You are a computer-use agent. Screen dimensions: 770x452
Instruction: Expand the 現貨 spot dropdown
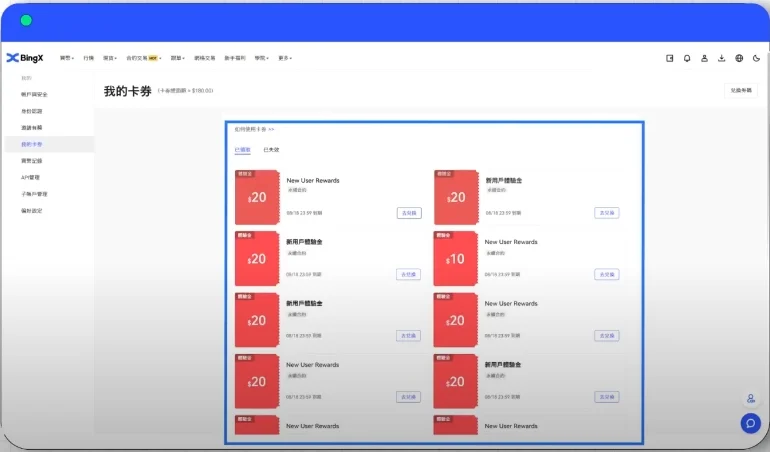110,58
